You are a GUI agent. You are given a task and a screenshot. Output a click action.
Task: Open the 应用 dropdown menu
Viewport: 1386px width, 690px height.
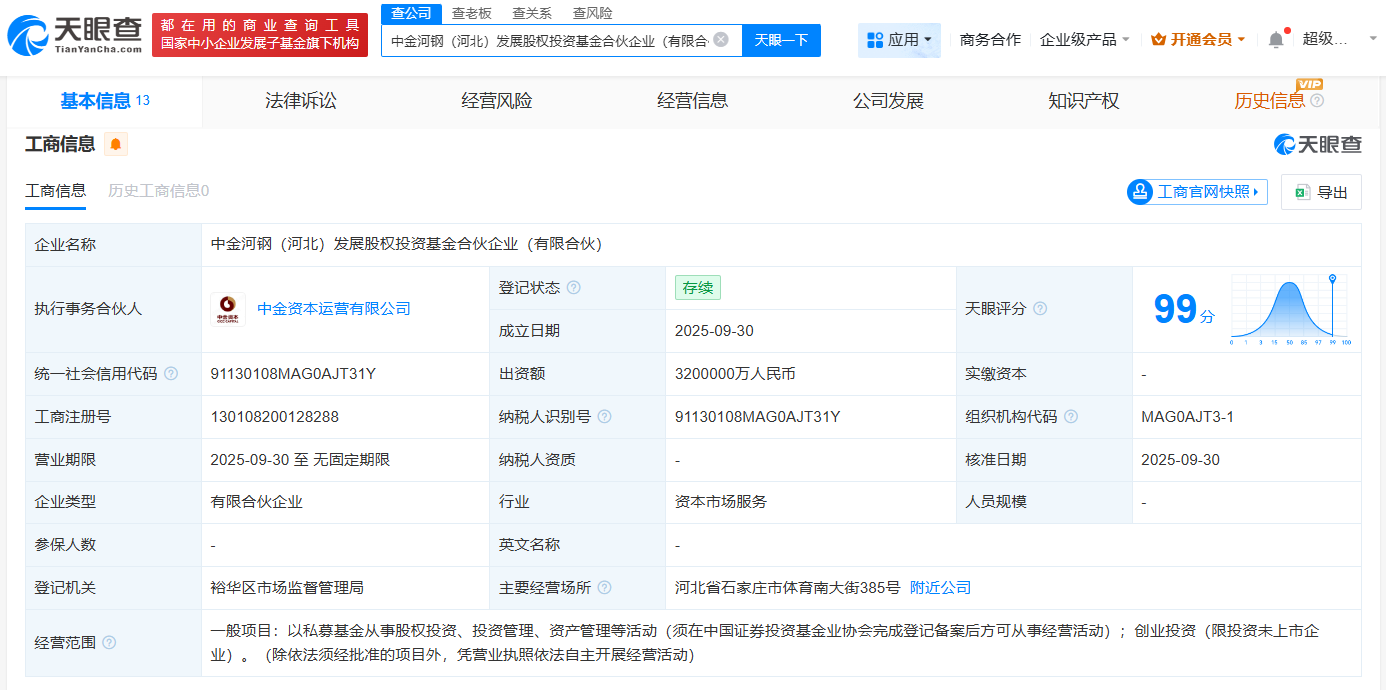(899, 40)
